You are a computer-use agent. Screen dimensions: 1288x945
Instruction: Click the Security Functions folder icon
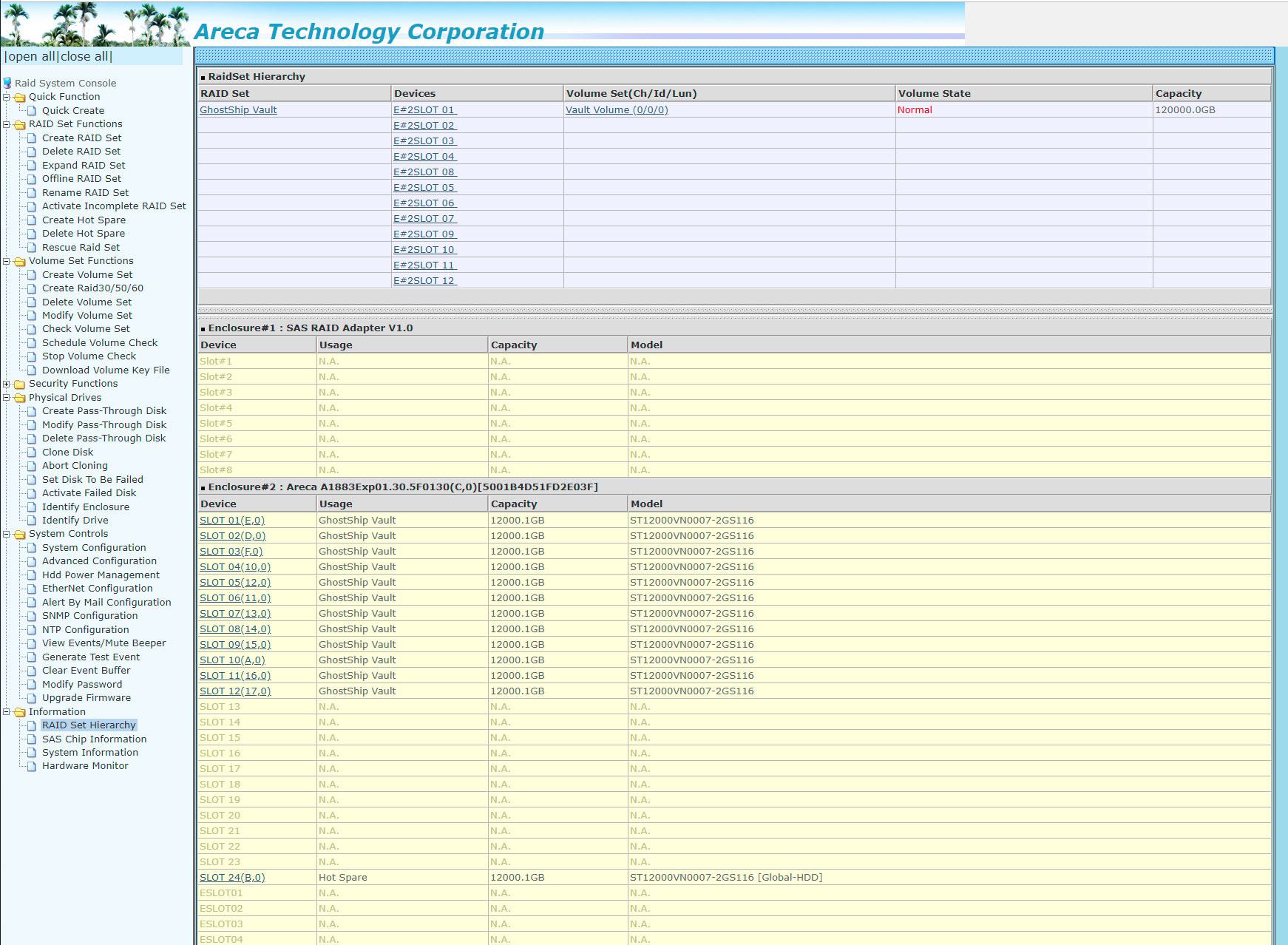(20, 384)
